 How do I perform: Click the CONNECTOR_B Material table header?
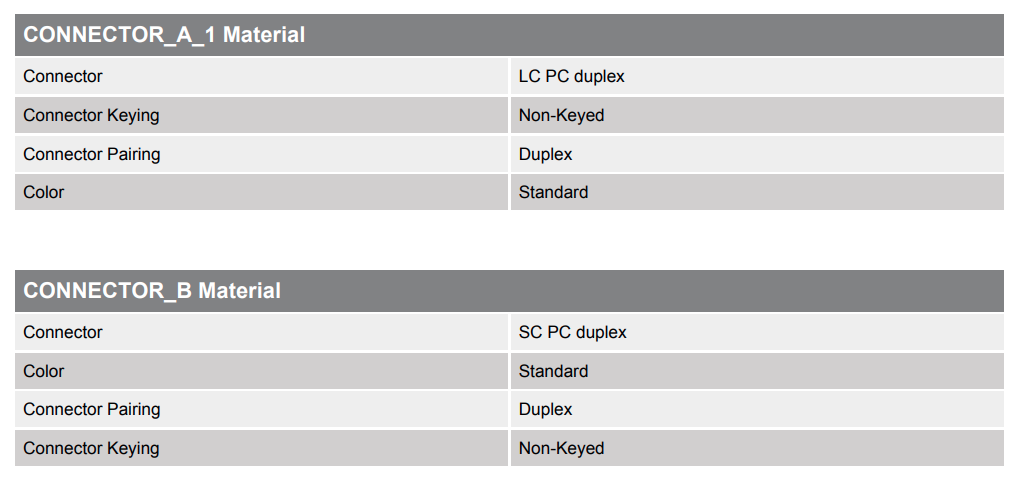pyautogui.click(x=152, y=291)
